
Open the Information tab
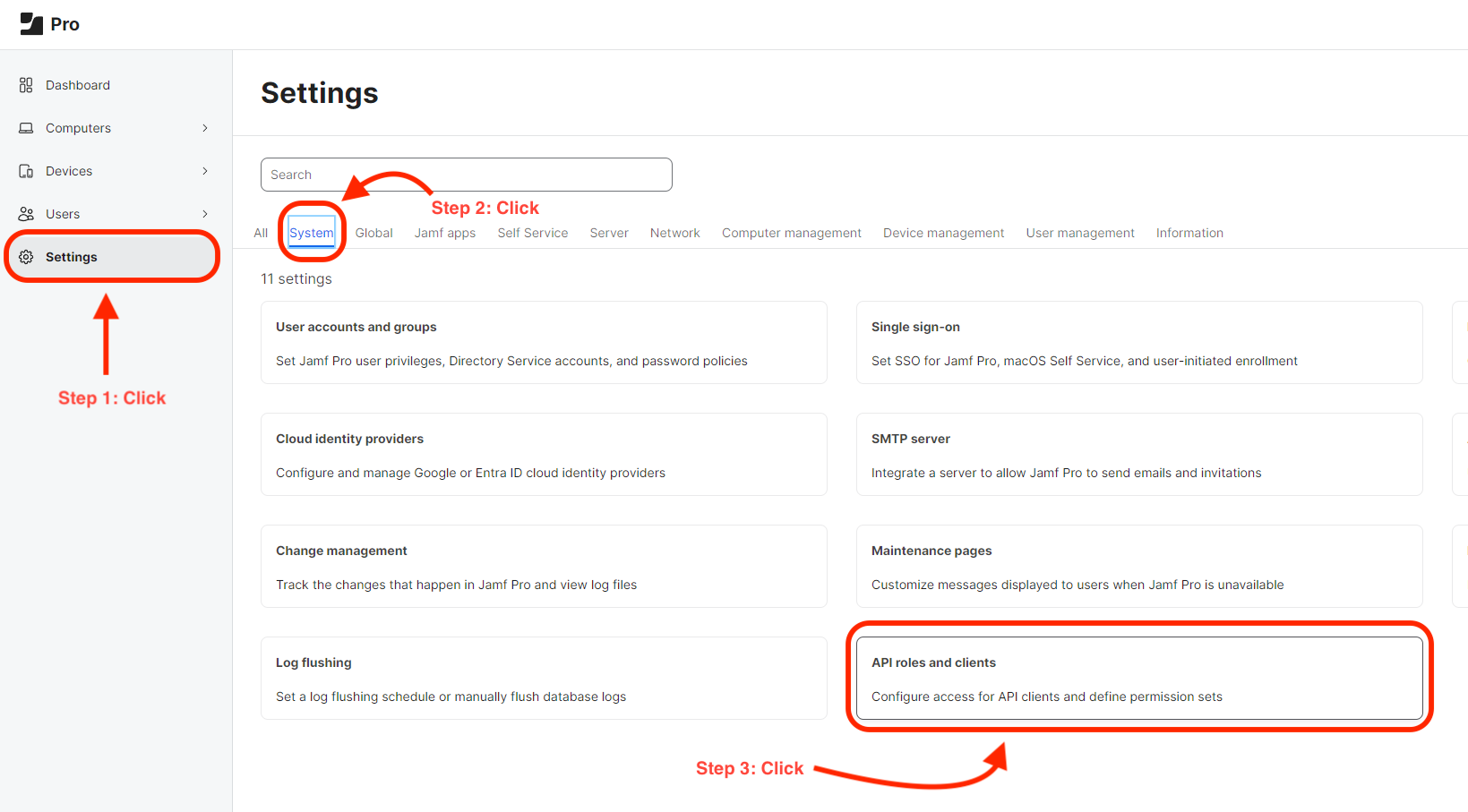coord(1189,233)
